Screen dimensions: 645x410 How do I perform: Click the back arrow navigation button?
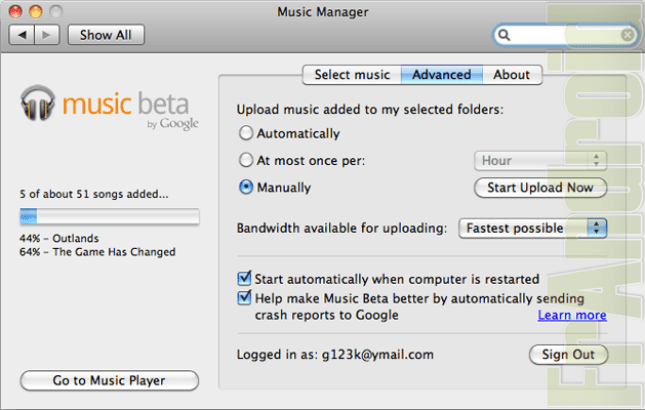tap(22, 35)
